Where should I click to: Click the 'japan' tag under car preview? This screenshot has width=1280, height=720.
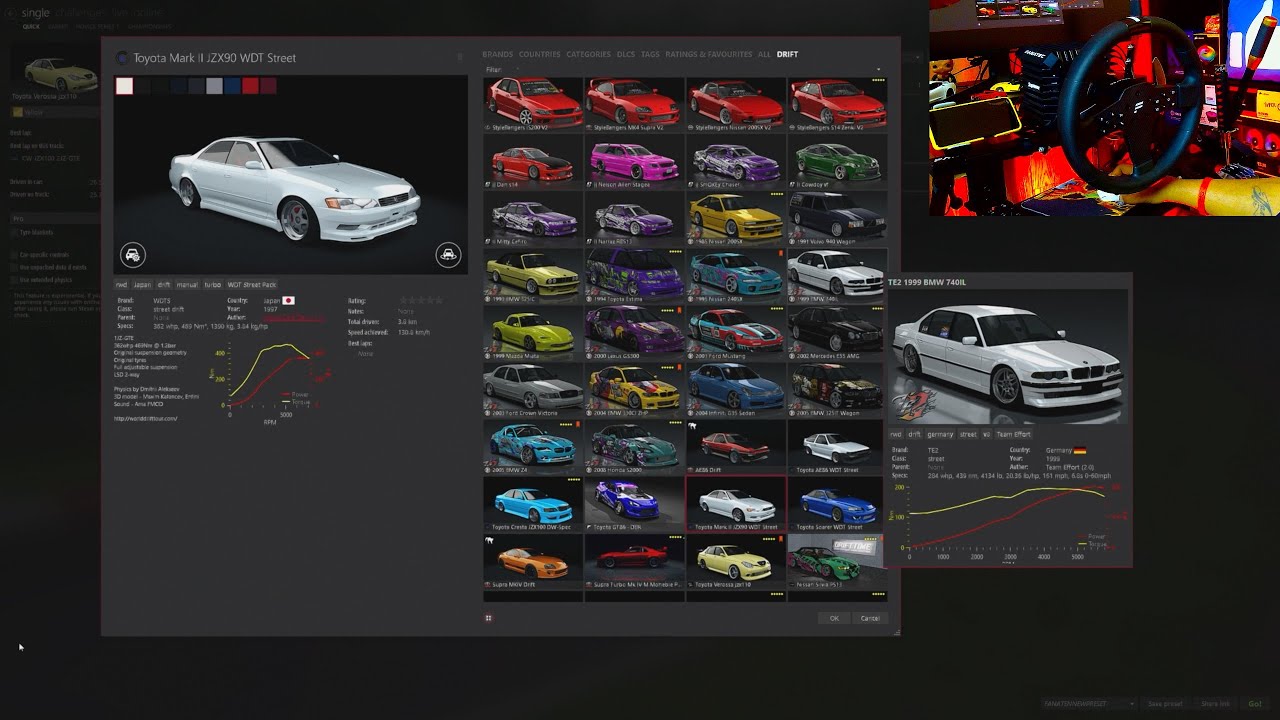[x=142, y=285]
